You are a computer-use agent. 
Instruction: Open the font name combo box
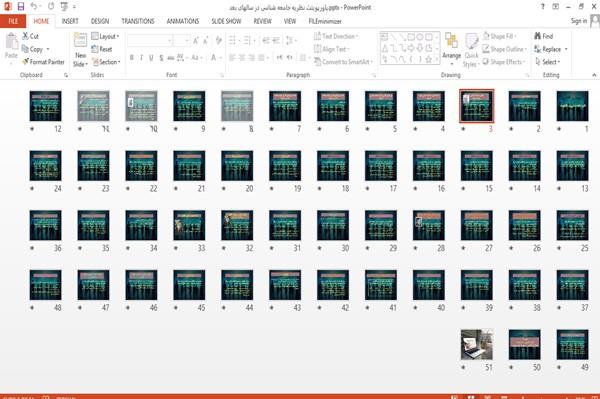150,40
